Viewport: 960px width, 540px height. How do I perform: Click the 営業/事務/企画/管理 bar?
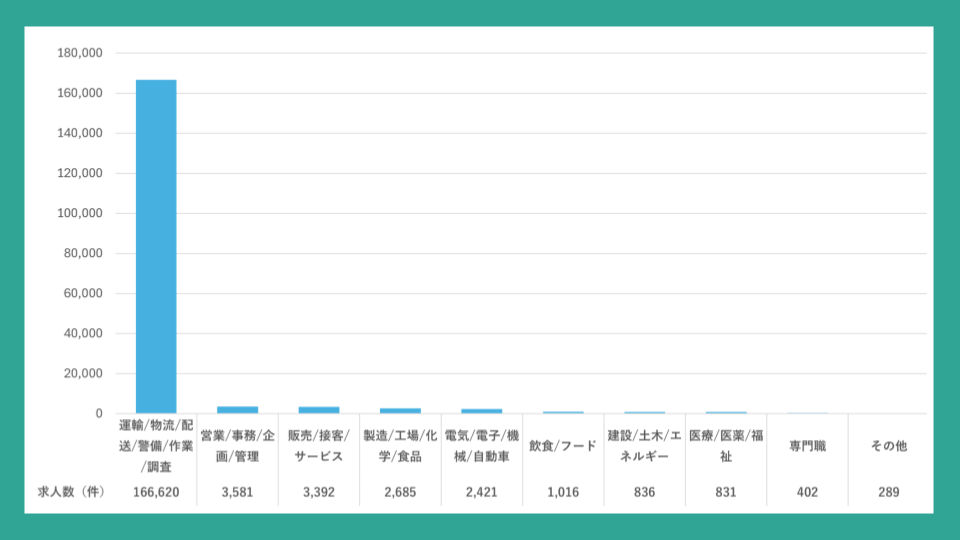(238, 410)
